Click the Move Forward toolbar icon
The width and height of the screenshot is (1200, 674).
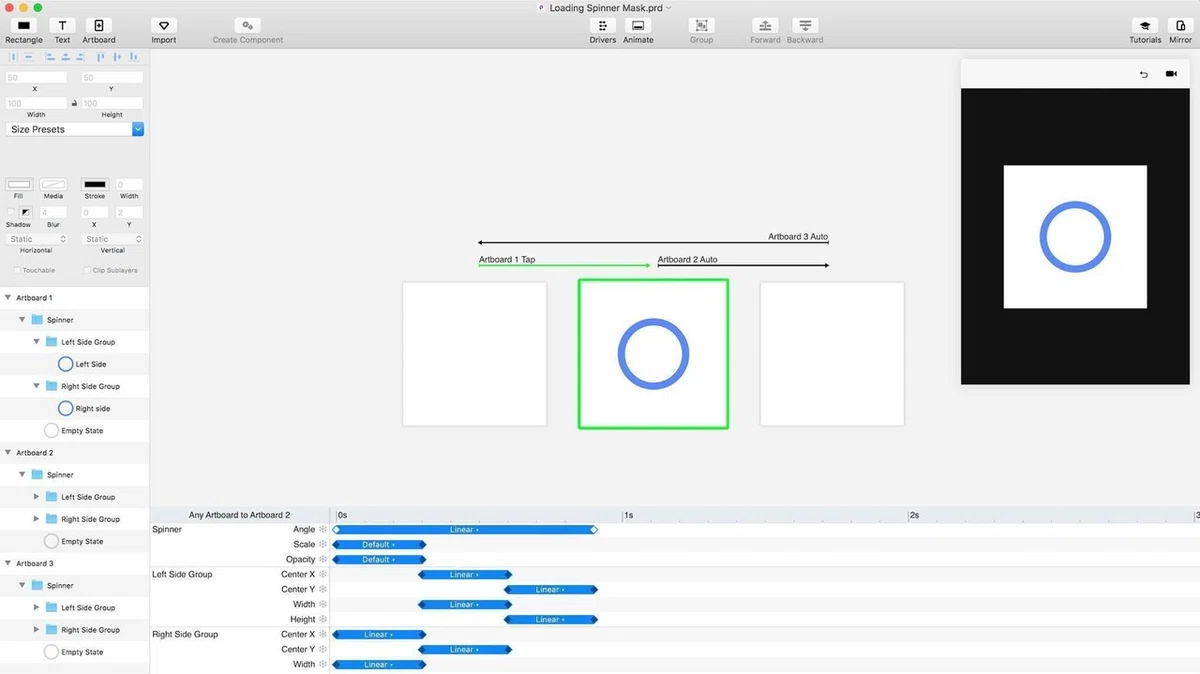pyautogui.click(x=765, y=25)
